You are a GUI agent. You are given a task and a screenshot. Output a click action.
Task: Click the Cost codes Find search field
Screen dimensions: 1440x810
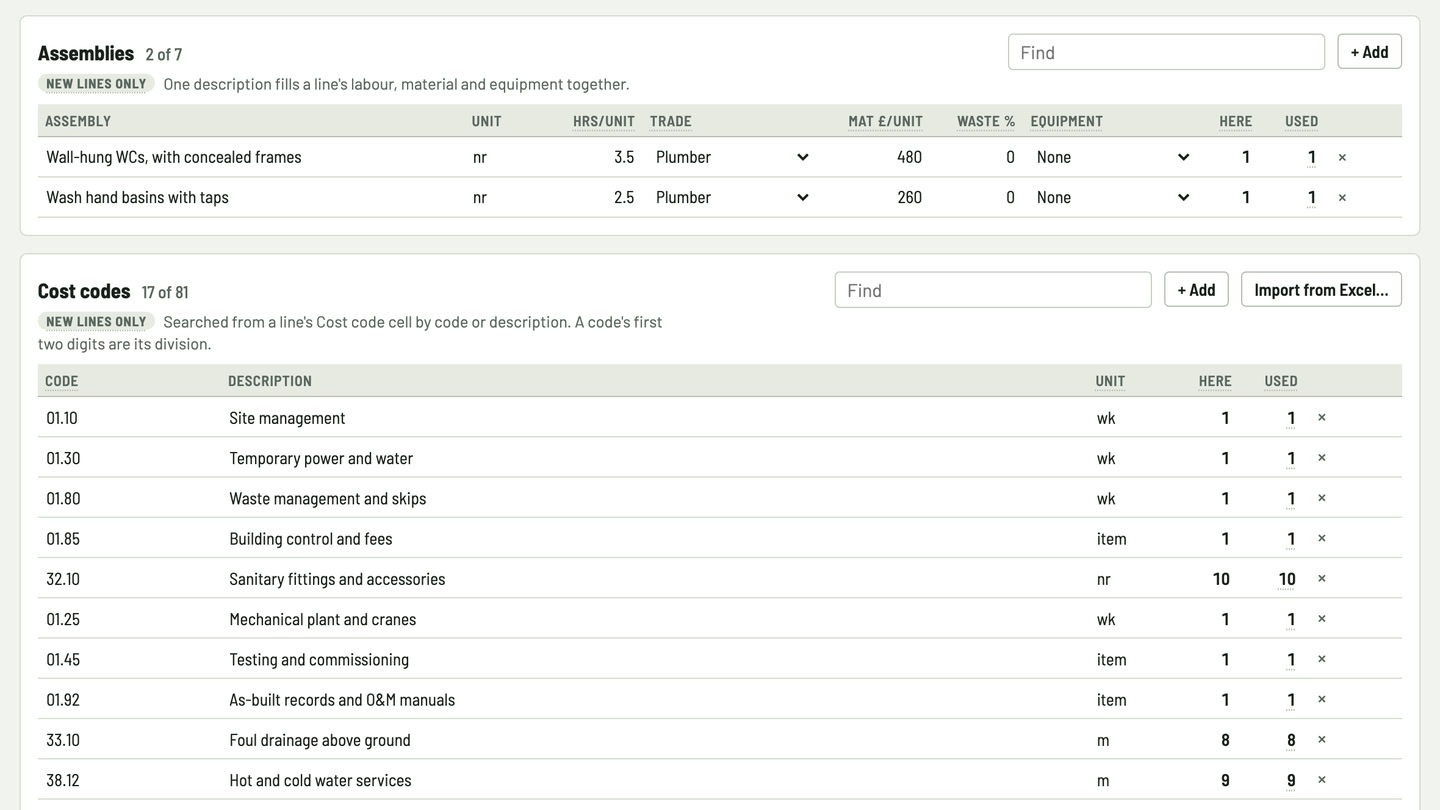point(993,290)
